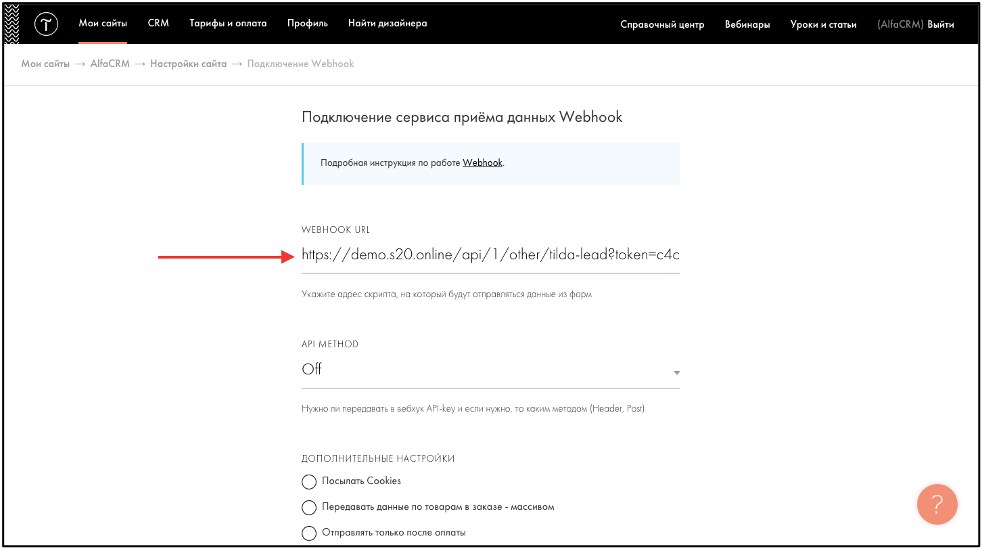Go to the CRM menu item

(158, 23)
